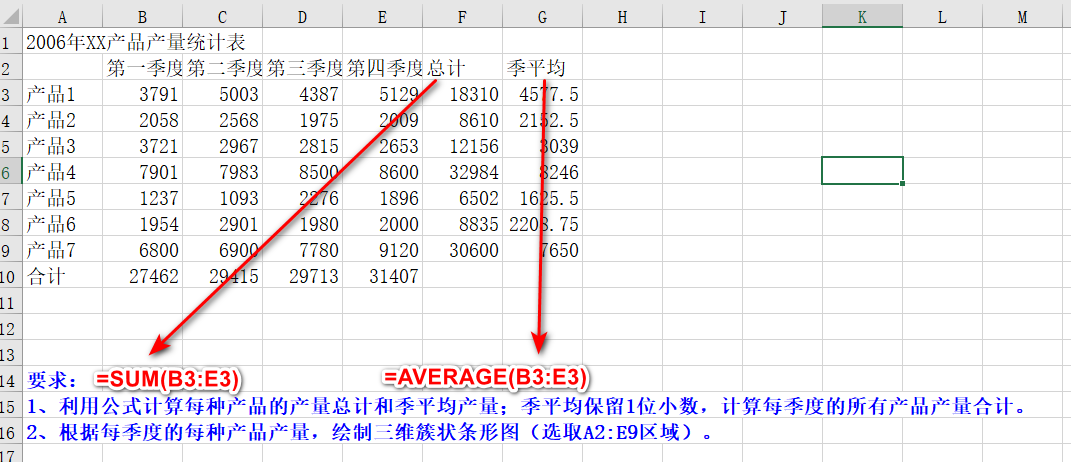Image resolution: width=1071 pixels, height=462 pixels.
Task: Select the 第一季度 header cell
Action: [x=144, y=69]
